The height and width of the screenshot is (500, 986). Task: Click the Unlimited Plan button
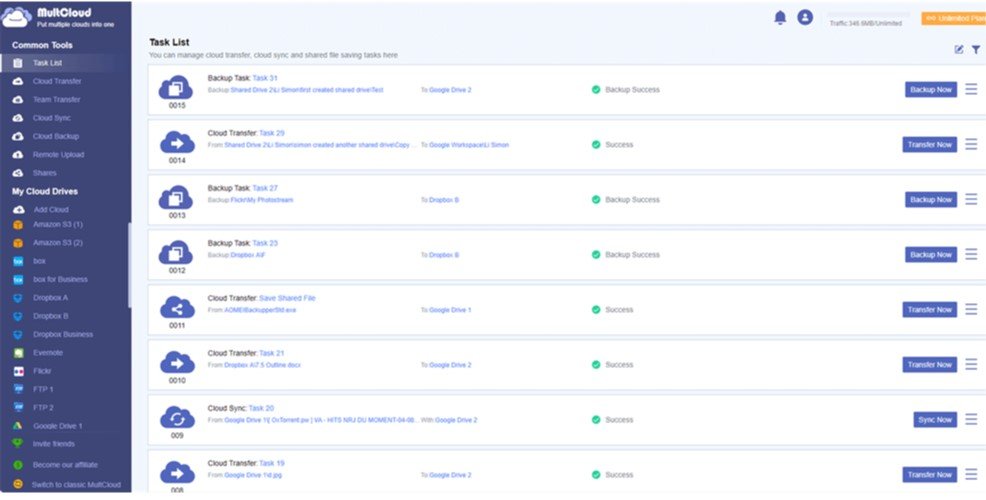coord(953,18)
